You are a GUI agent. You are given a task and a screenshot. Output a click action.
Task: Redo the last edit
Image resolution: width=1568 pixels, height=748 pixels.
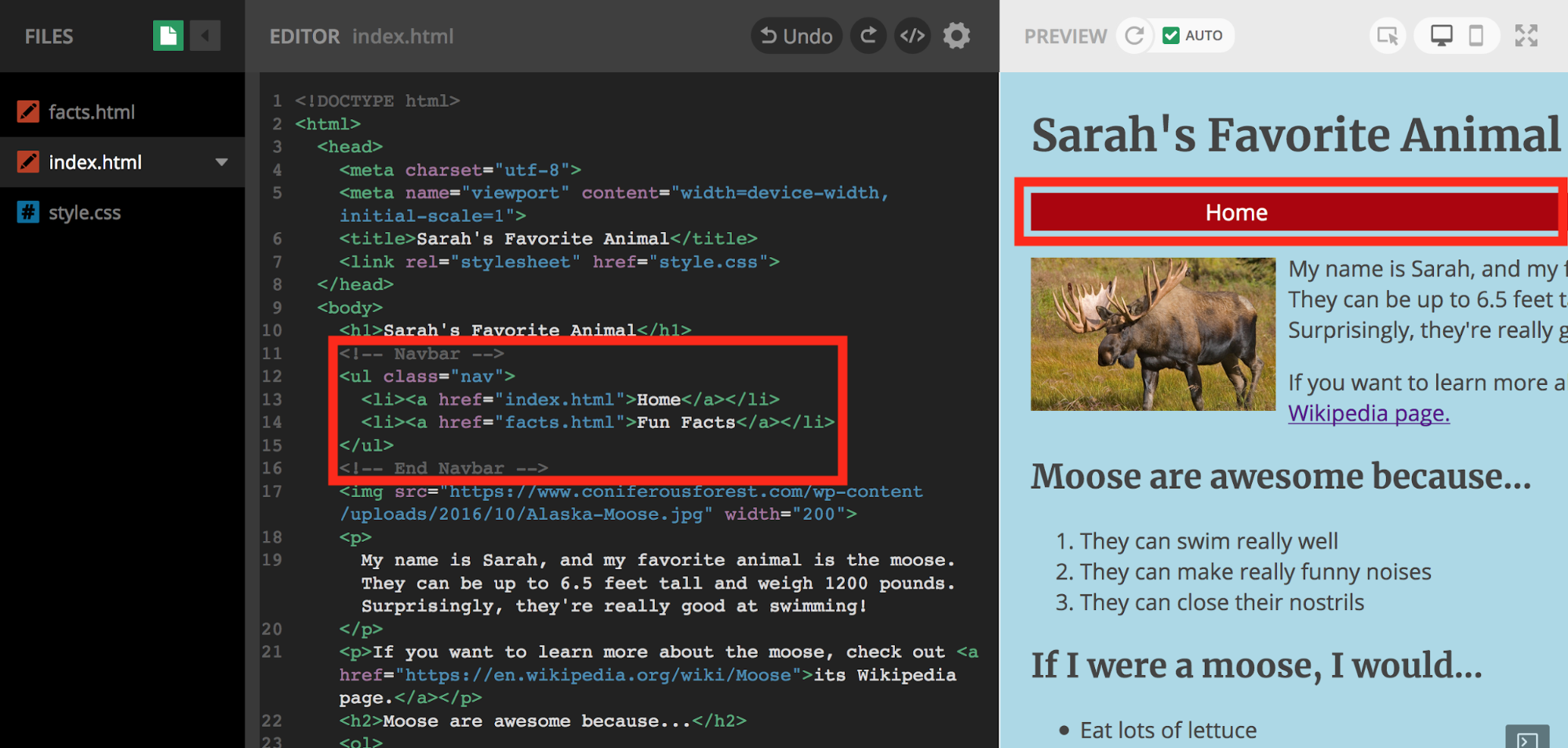(x=868, y=36)
